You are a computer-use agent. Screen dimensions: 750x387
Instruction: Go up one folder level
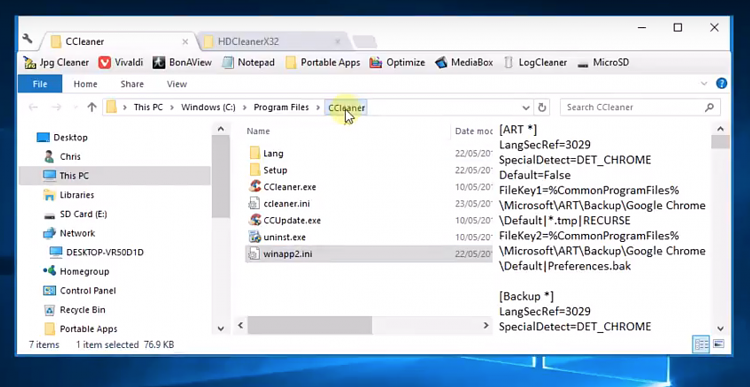point(92,108)
